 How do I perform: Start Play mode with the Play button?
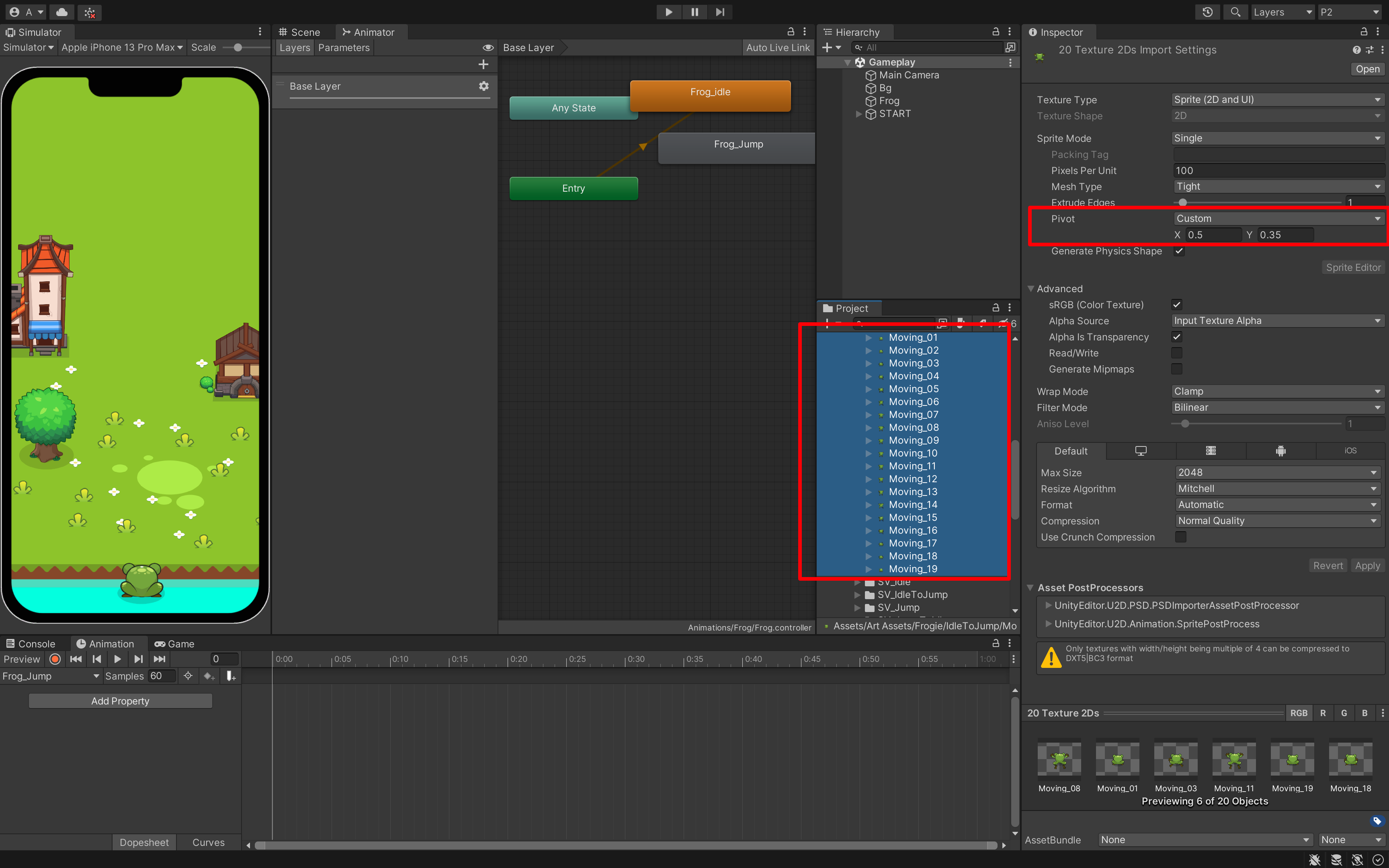pos(669,12)
